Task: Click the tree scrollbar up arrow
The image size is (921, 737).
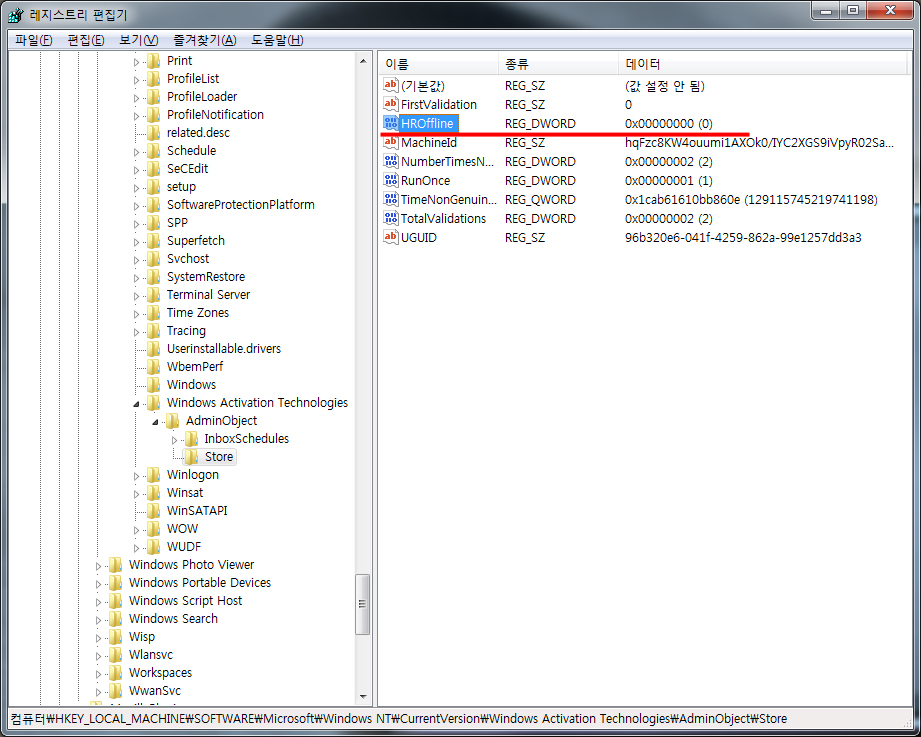Action: (x=363, y=60)
